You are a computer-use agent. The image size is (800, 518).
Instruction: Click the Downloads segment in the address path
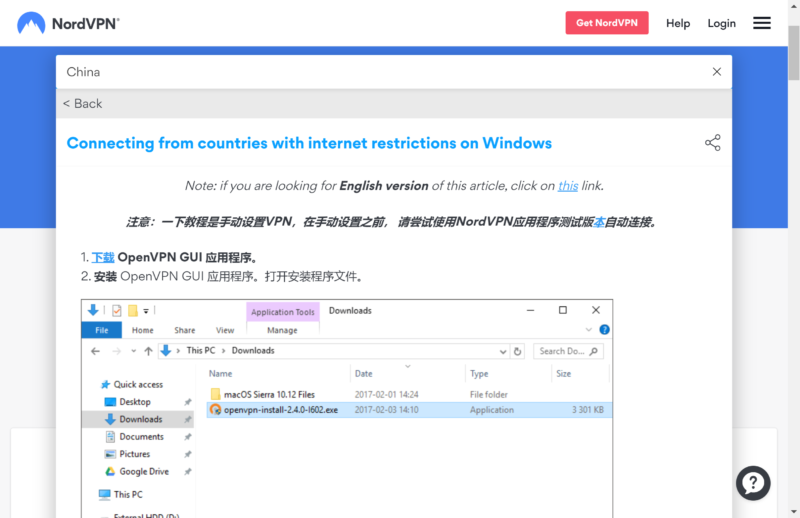(253, 351)
